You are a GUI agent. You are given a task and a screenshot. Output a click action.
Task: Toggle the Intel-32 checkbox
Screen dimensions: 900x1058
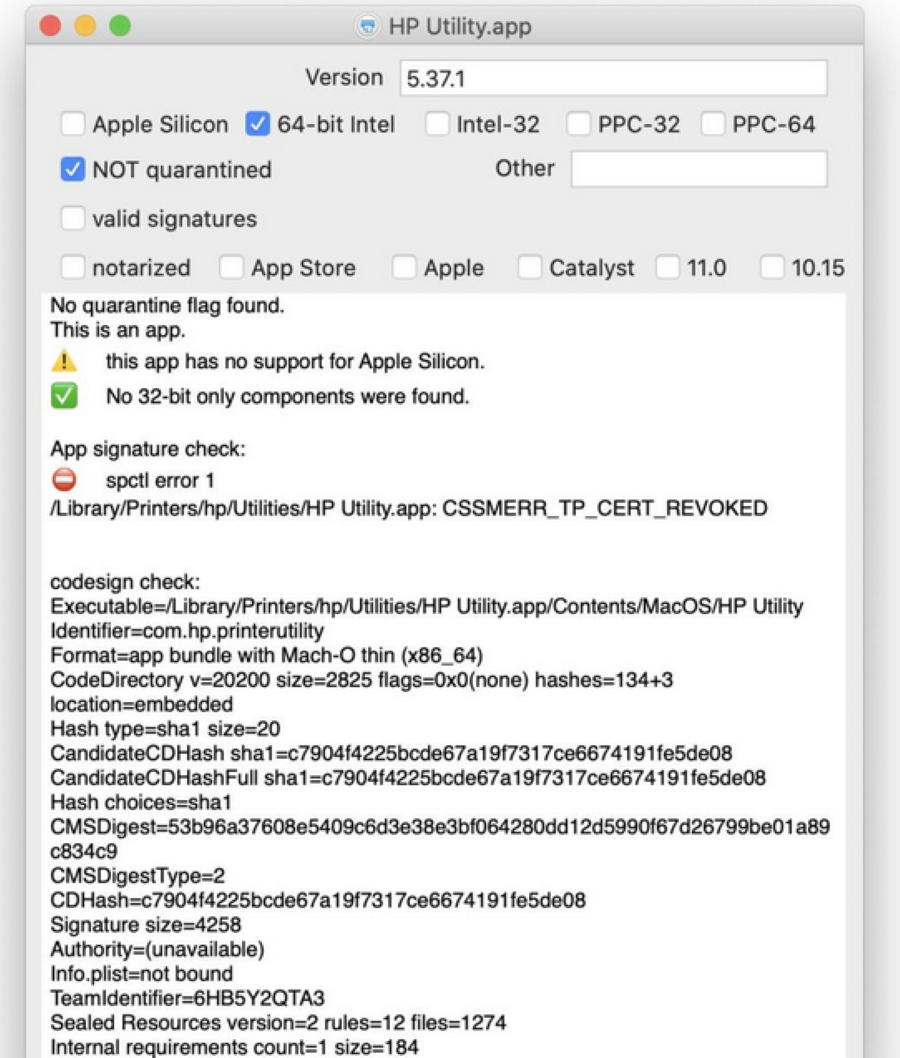click(437, 125)
